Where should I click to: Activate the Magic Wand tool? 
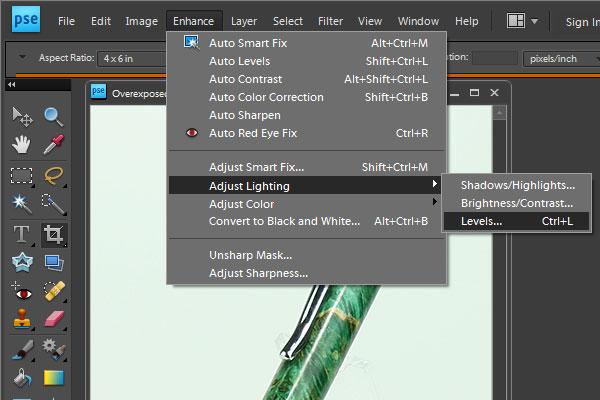point(21,205)
